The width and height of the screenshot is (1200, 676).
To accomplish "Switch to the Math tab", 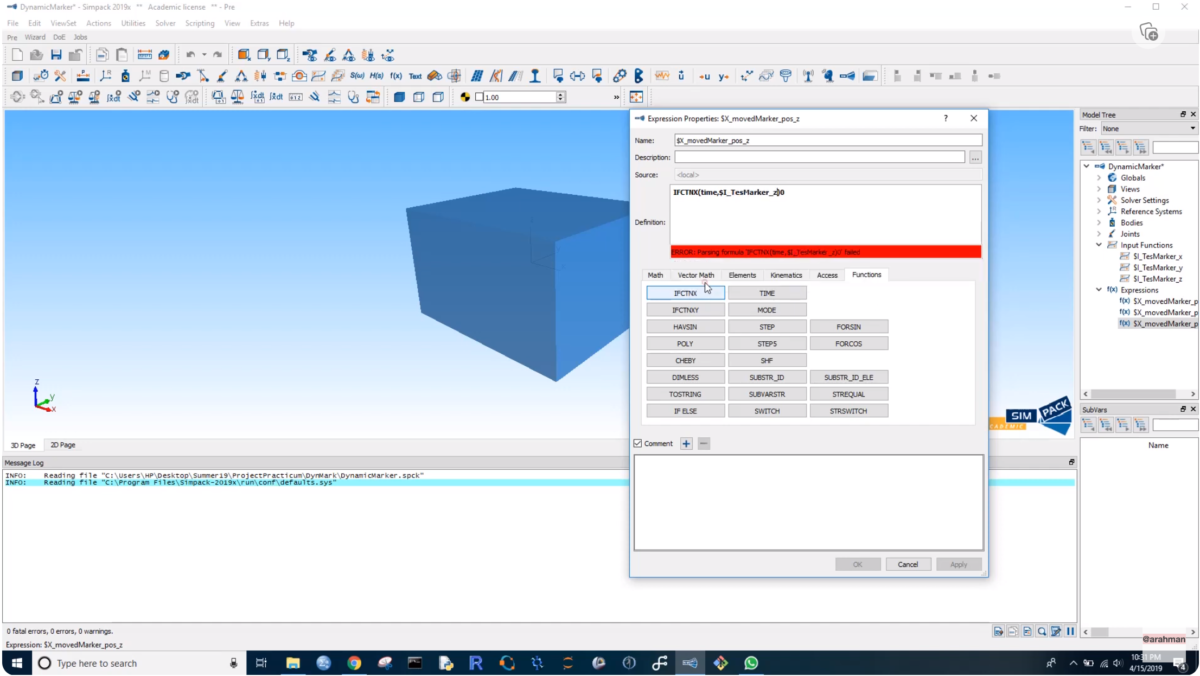I will (655, 275).
